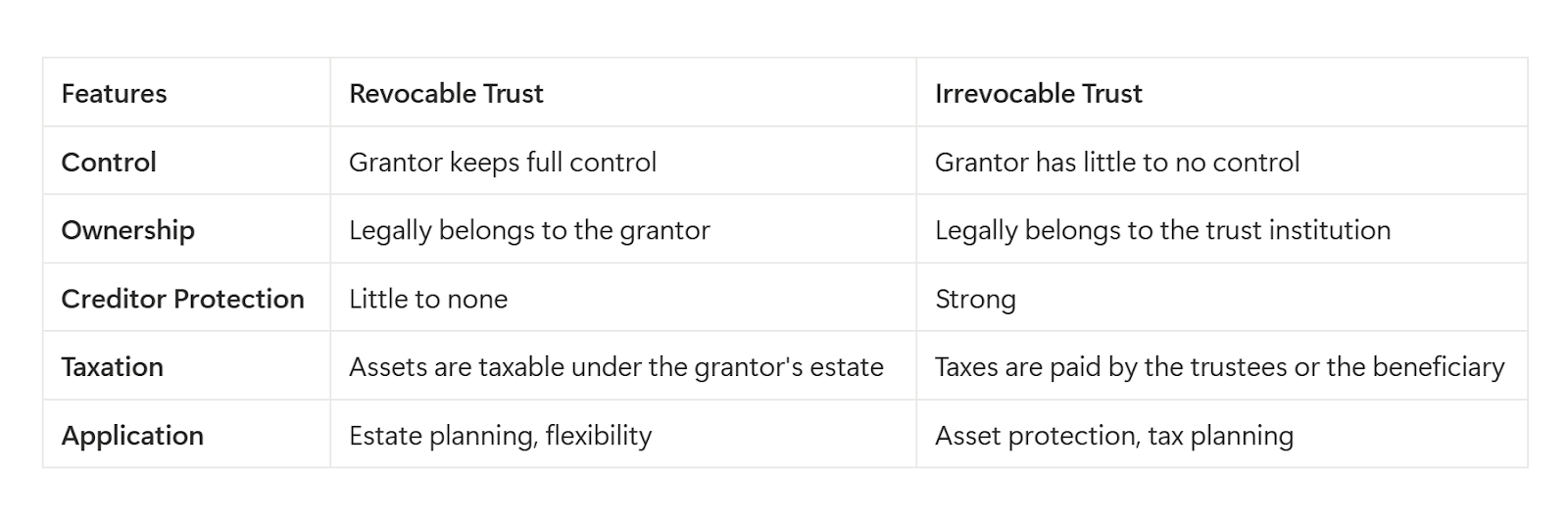Select the "Creditor Protection" row label

pos(182,299)
